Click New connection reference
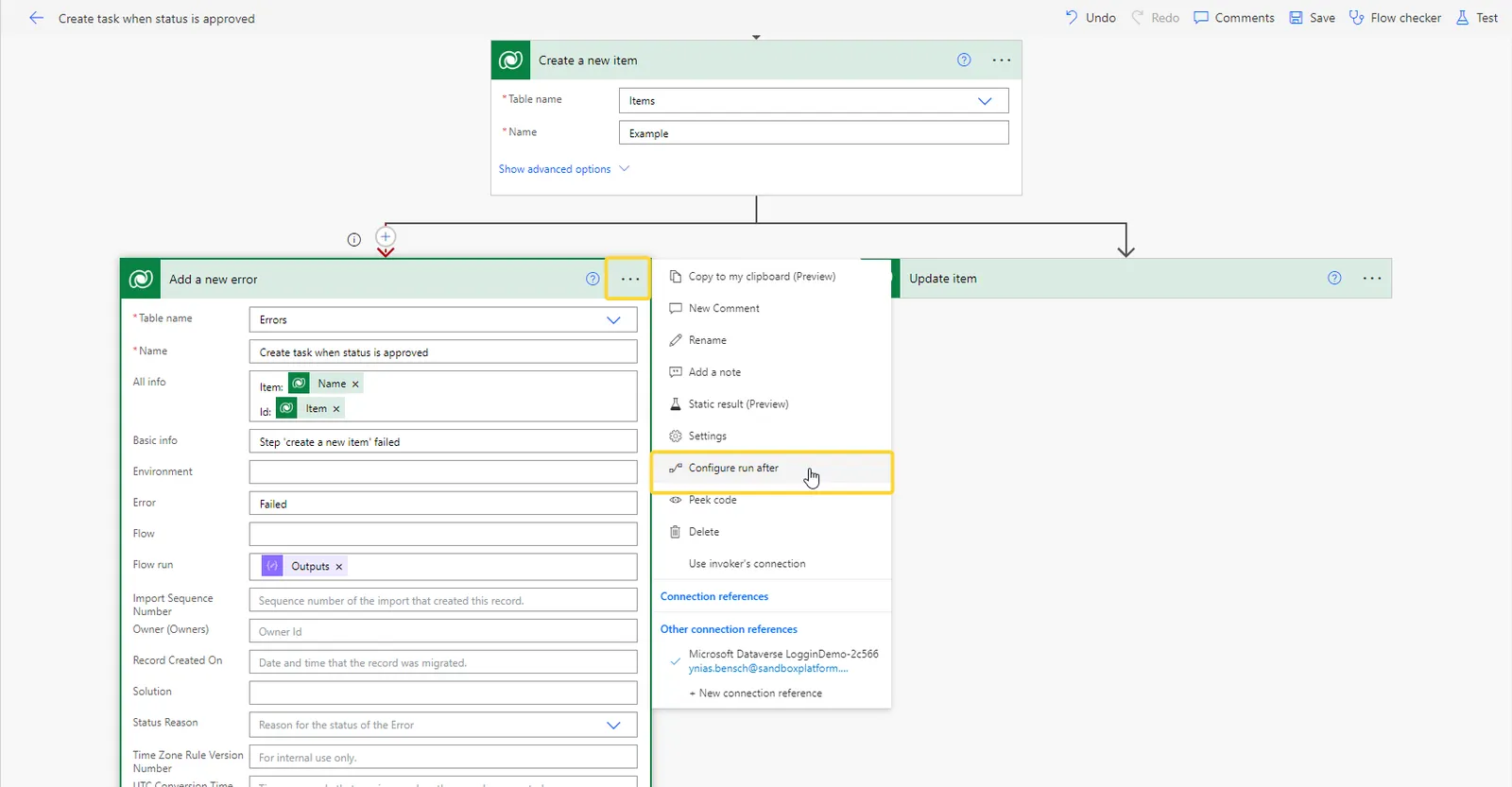 [756, 693]
